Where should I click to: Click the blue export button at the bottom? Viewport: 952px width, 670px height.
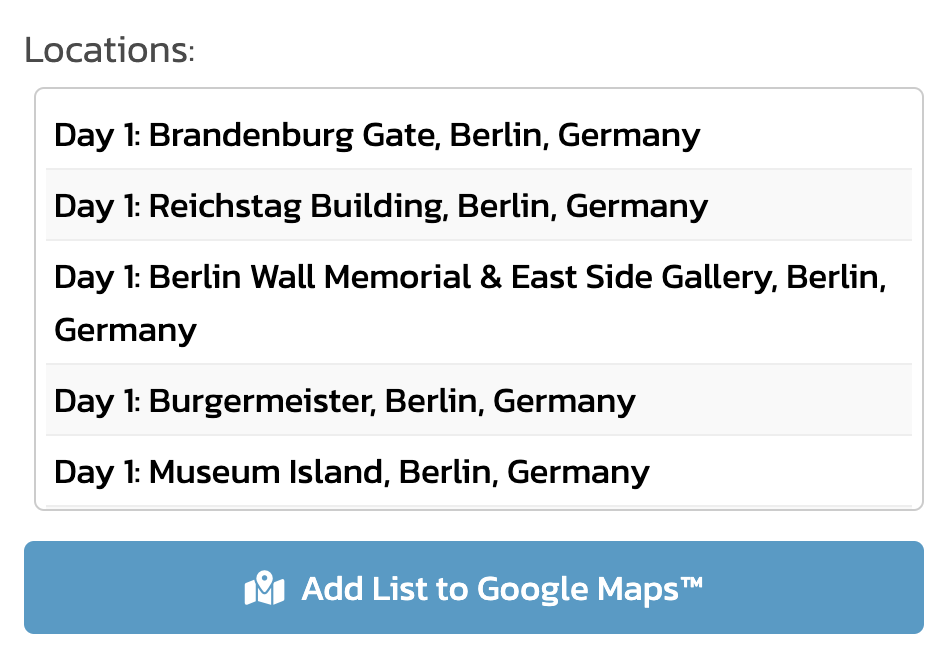476,589
